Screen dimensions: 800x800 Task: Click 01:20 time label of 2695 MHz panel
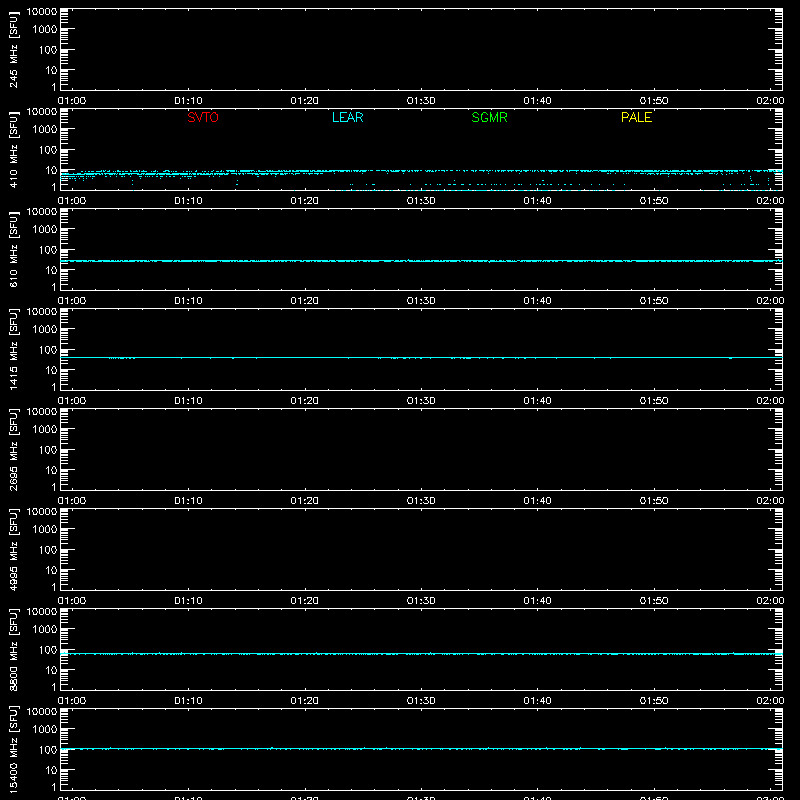(305, 501)
